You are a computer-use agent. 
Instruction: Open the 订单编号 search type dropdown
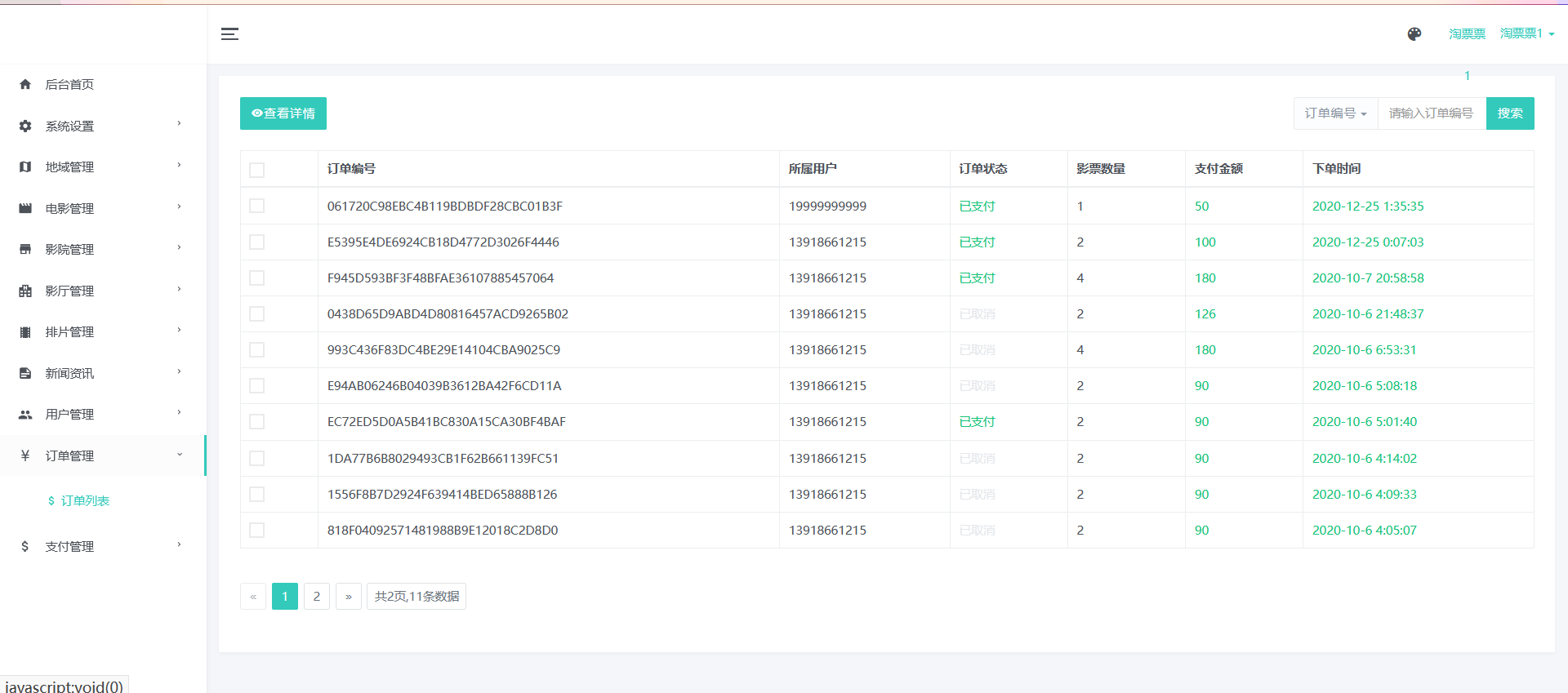click(1335, 113)
